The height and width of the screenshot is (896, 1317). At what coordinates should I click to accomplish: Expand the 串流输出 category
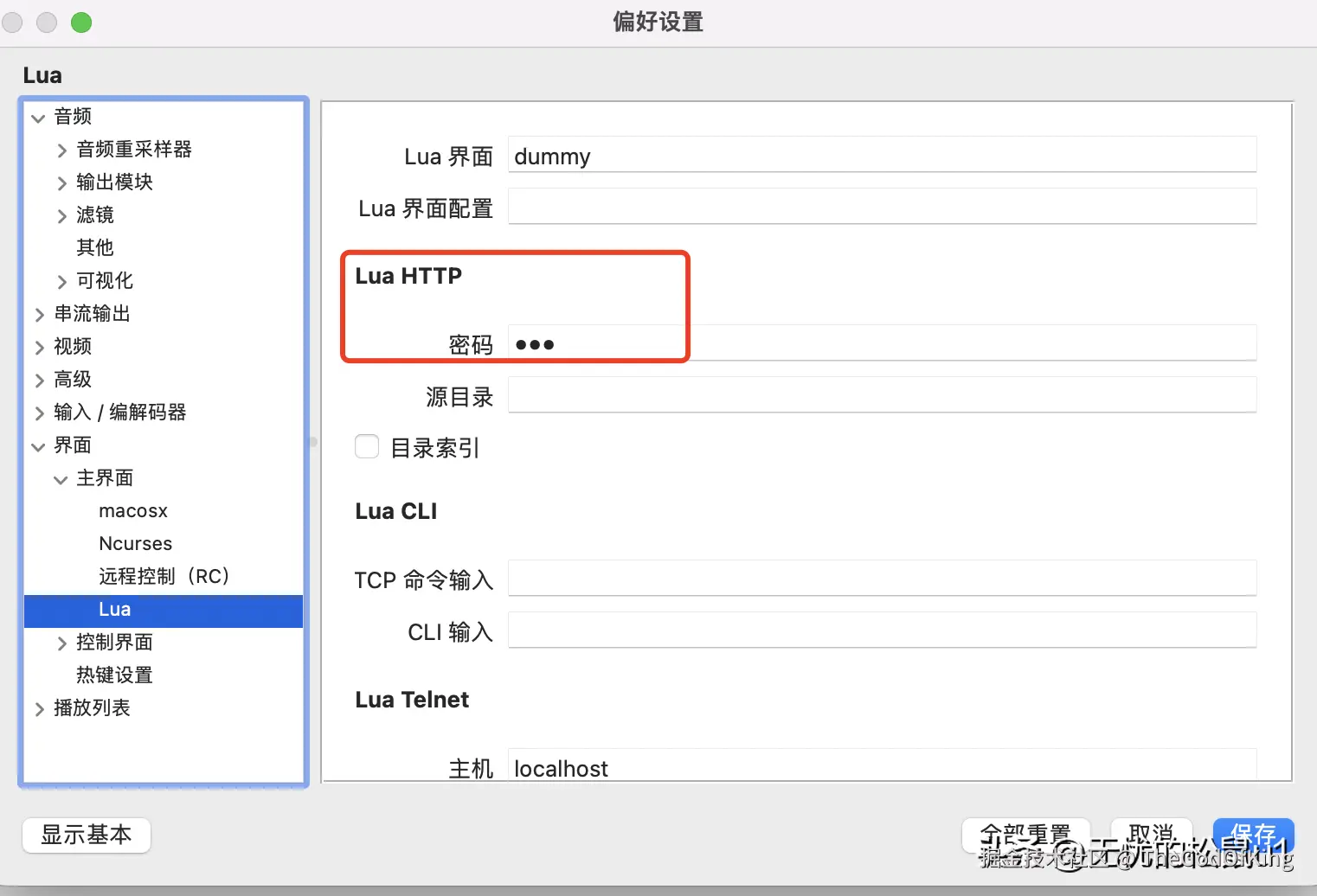tap(38, 313)
